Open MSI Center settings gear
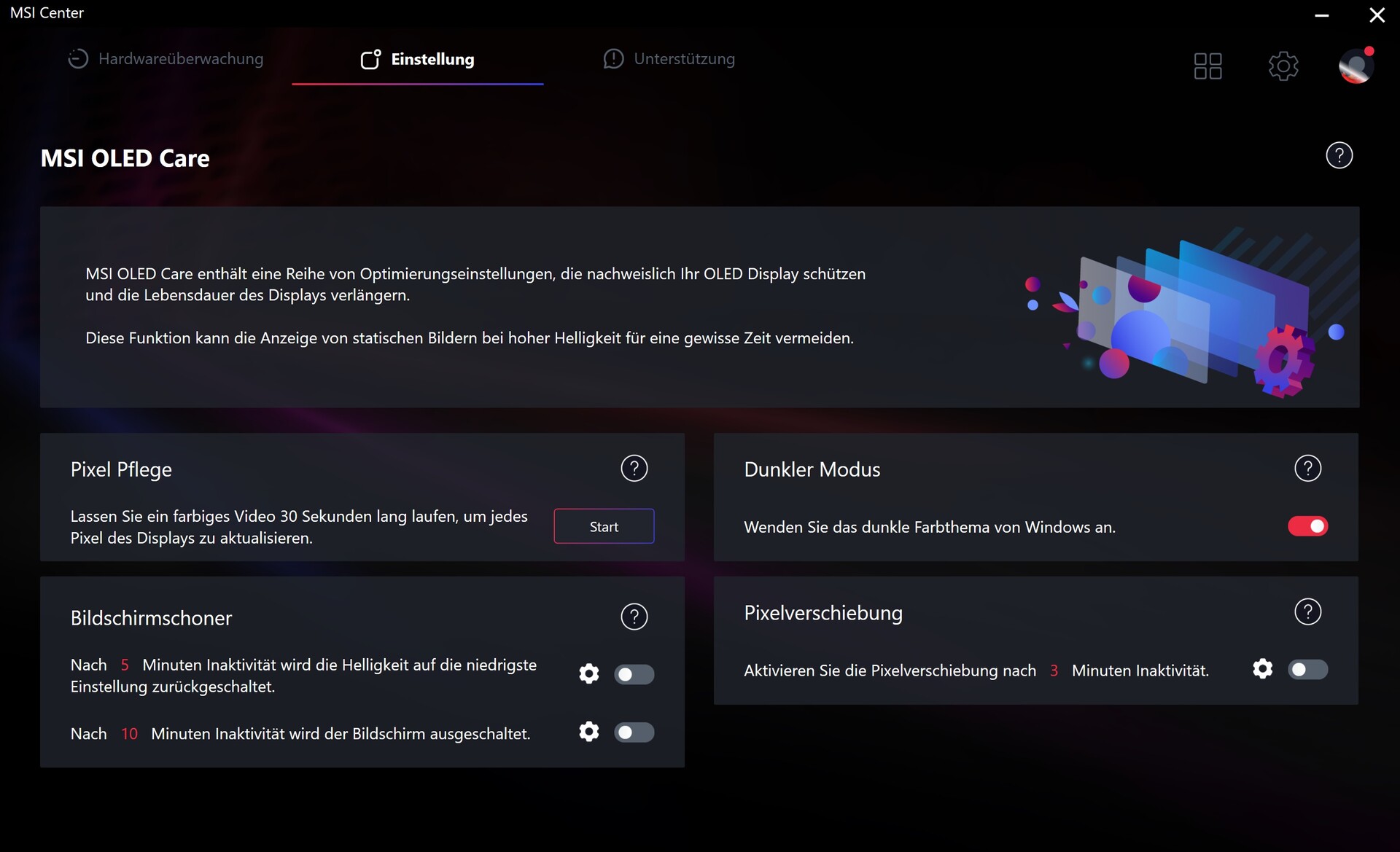The height and width of the screenshot is (852, 1400). click(1283, 66)
